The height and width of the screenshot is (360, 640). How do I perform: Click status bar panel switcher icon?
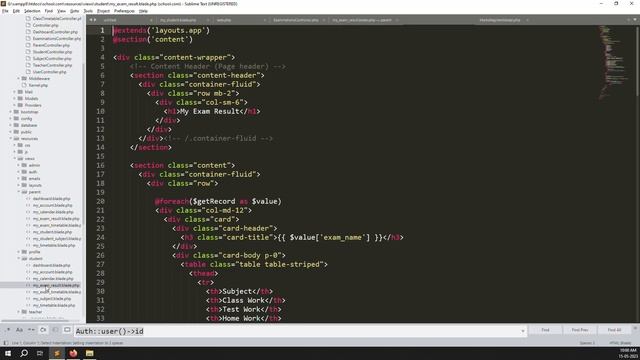[x=6, y=343]
